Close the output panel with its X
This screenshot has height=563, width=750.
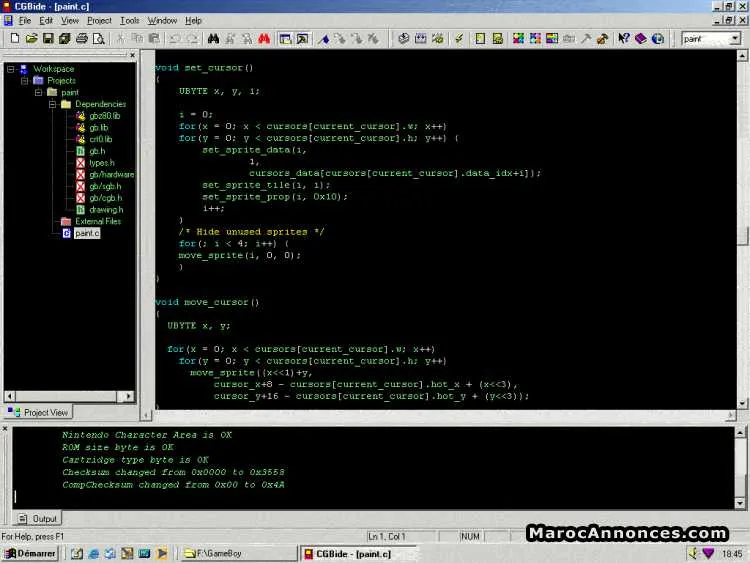(x=5, y=429)
